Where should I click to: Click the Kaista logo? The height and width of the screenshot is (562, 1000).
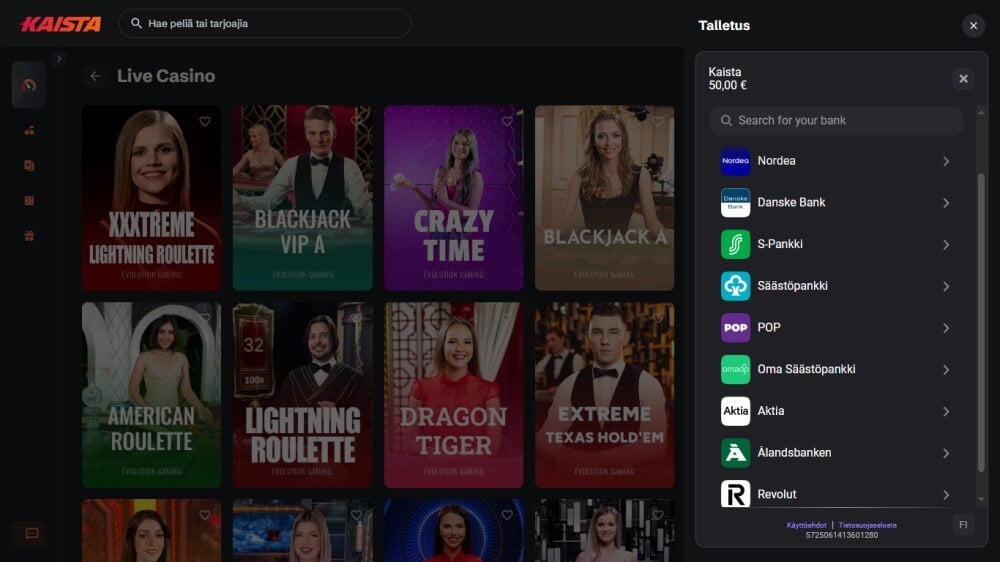[x=60, y=24]
